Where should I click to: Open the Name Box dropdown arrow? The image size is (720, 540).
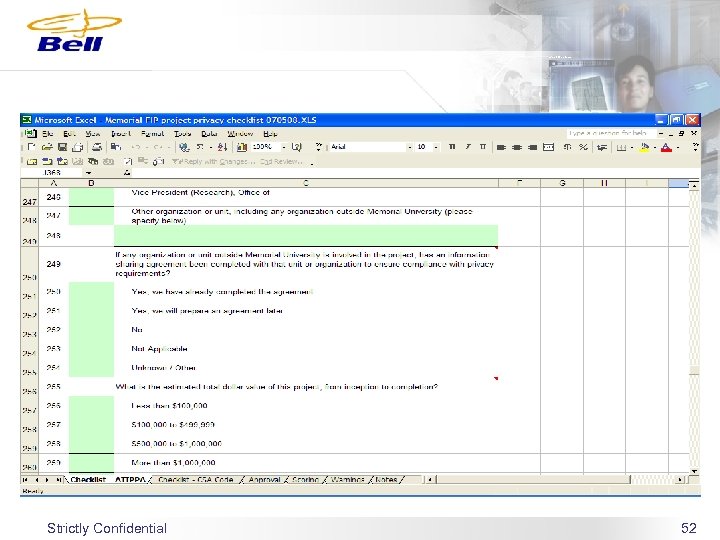[88, 173]
